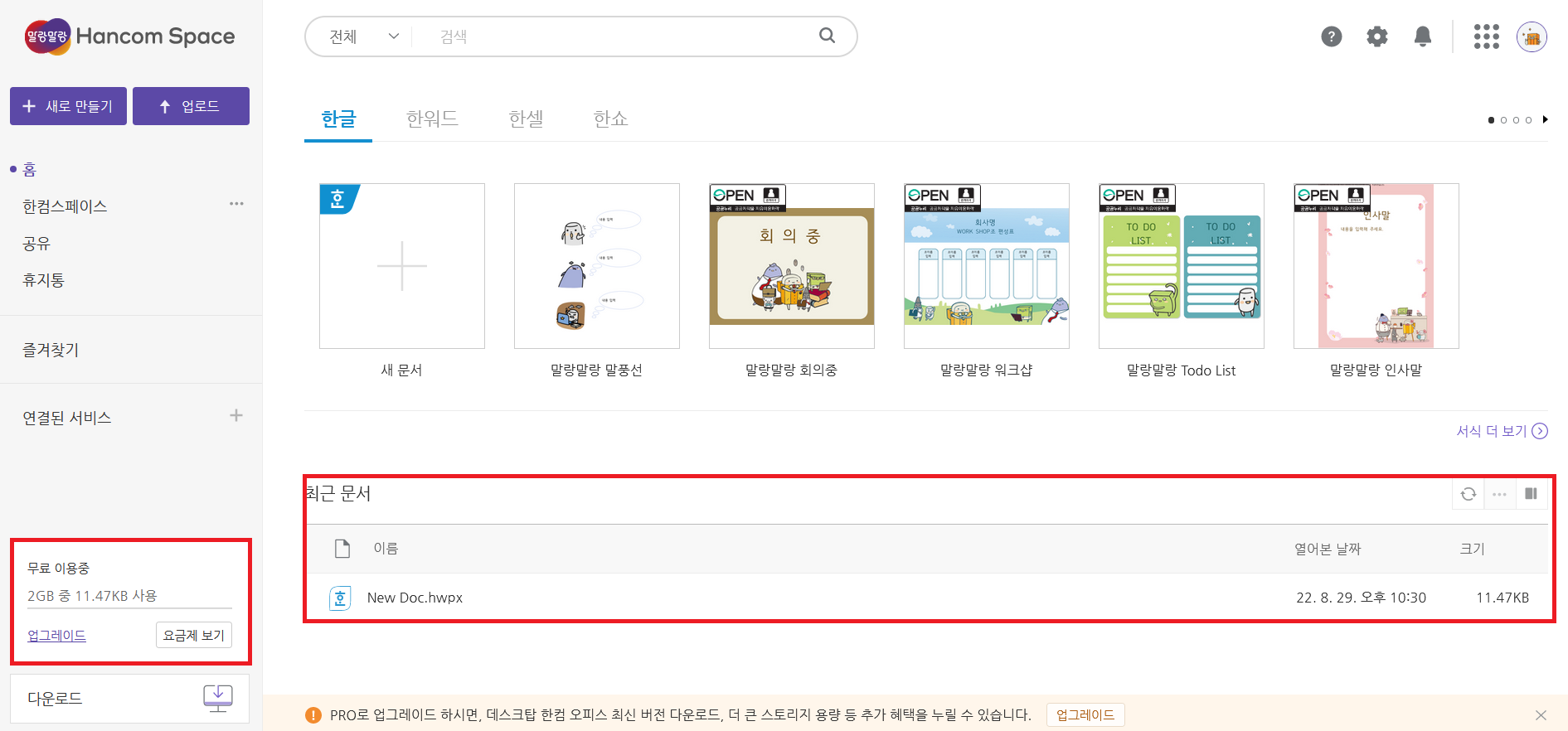Open 휴지통 in the sidebar

[x=43, y=280]
